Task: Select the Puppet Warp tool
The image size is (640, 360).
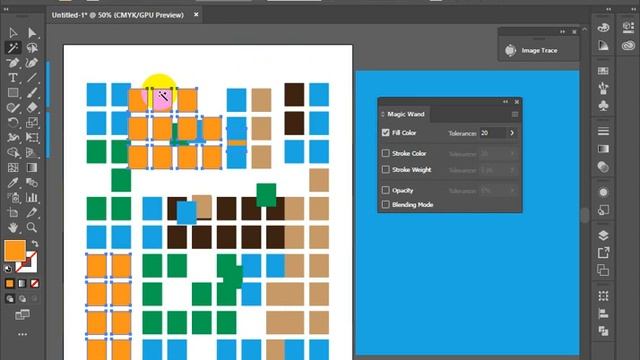Action: coord(13,138)
